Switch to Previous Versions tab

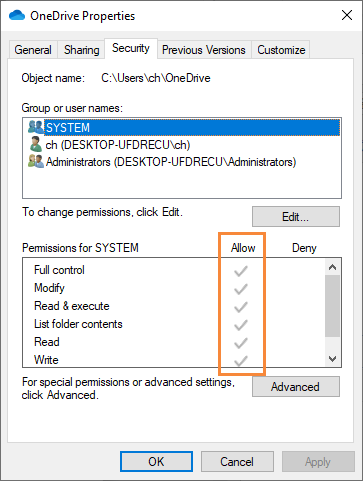point(204,50)
